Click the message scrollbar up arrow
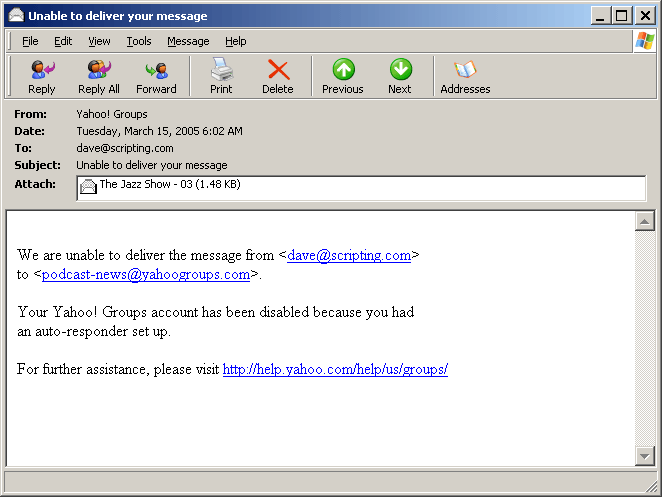 pos(645,222)
